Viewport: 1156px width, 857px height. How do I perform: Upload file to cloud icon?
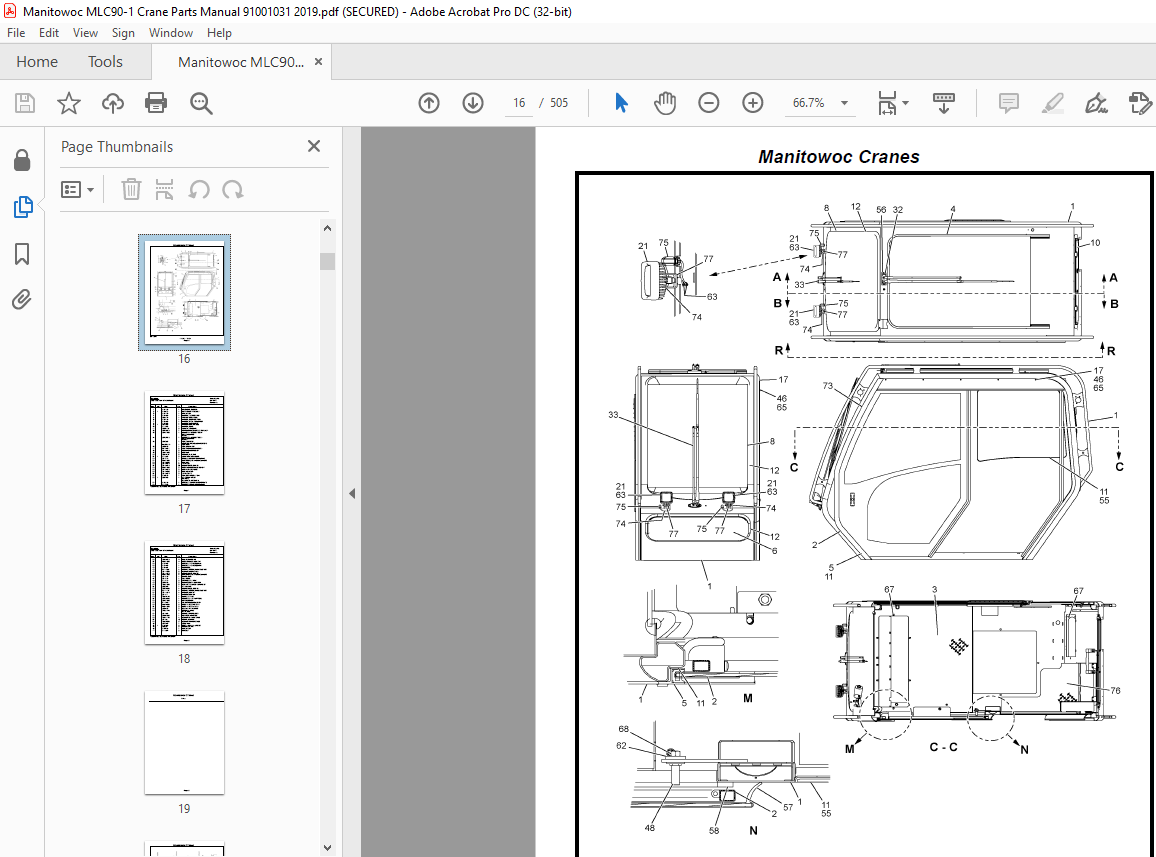tap(112, 103)
